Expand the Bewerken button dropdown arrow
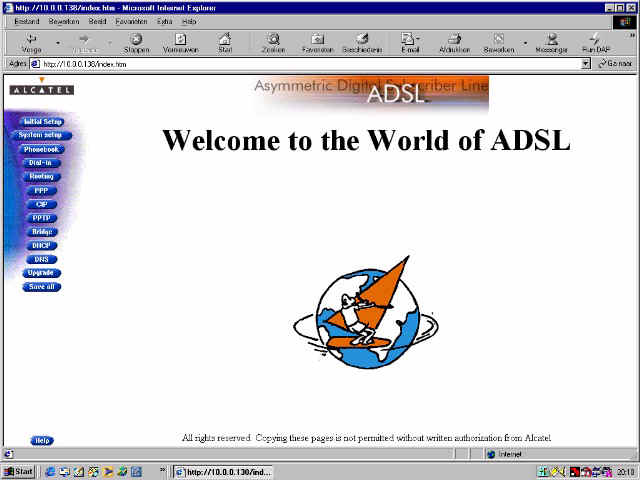 pos(525,43)
